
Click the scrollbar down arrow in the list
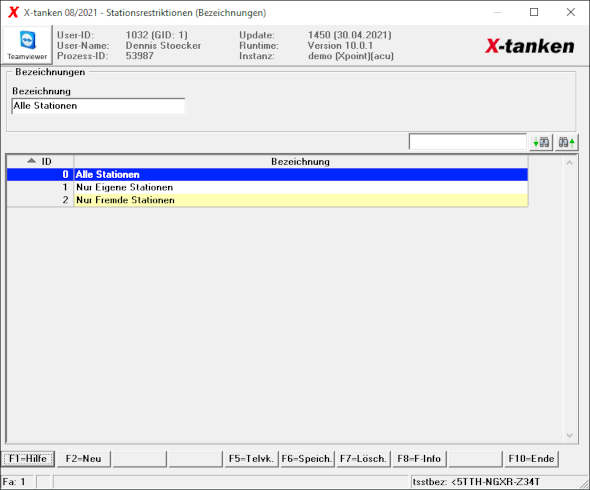[570, 435]
